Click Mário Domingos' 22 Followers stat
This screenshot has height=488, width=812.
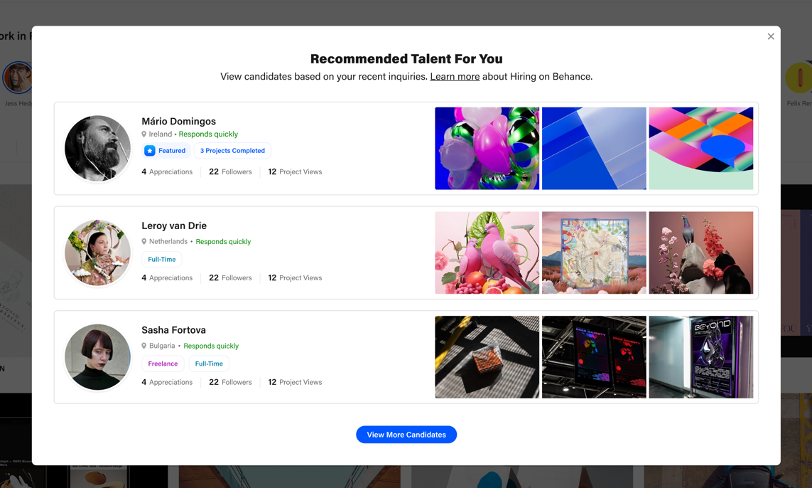point(230,171)
